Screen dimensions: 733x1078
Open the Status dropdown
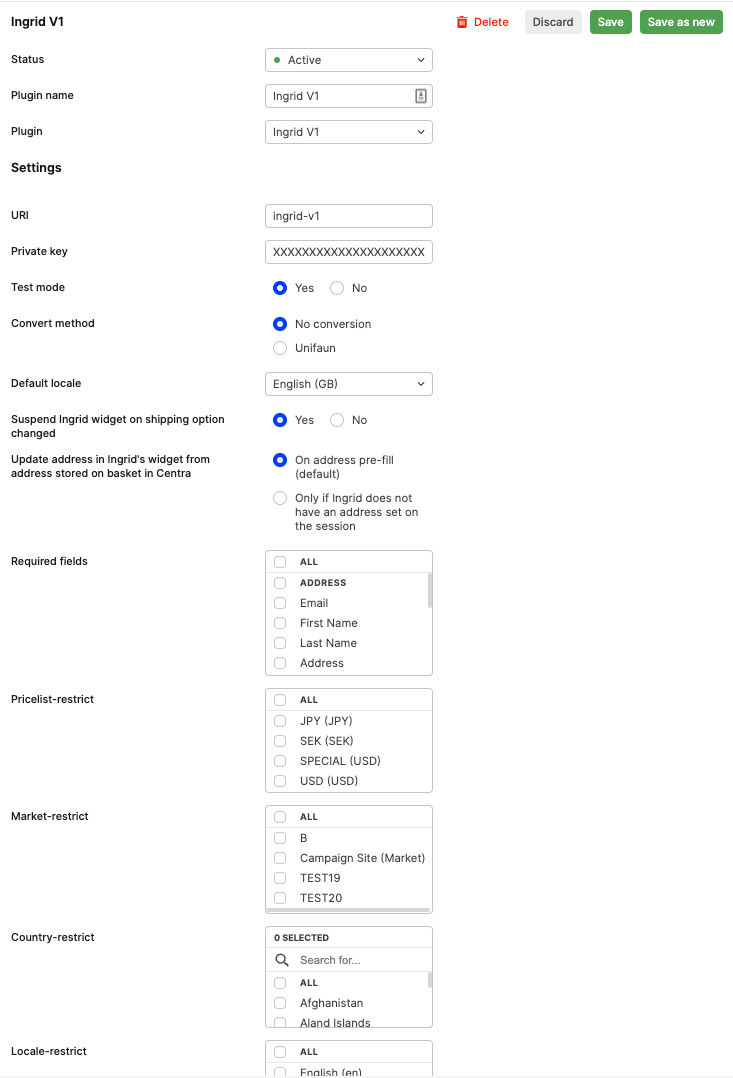tap(348, 60)
